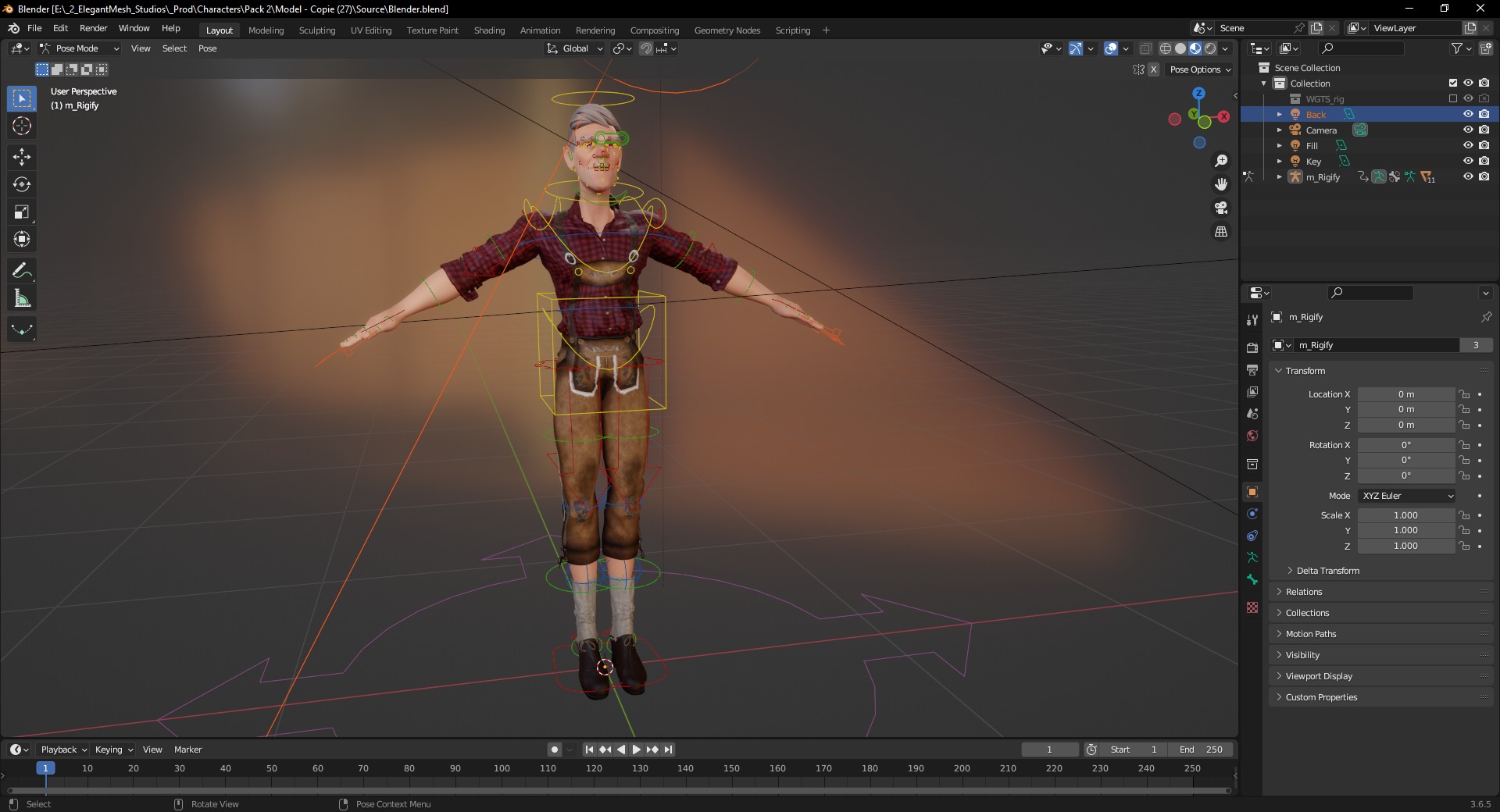Activate the pose Breakdowner tool
The width and height of the screenshot is (1500, 812).
click(22, 329)
